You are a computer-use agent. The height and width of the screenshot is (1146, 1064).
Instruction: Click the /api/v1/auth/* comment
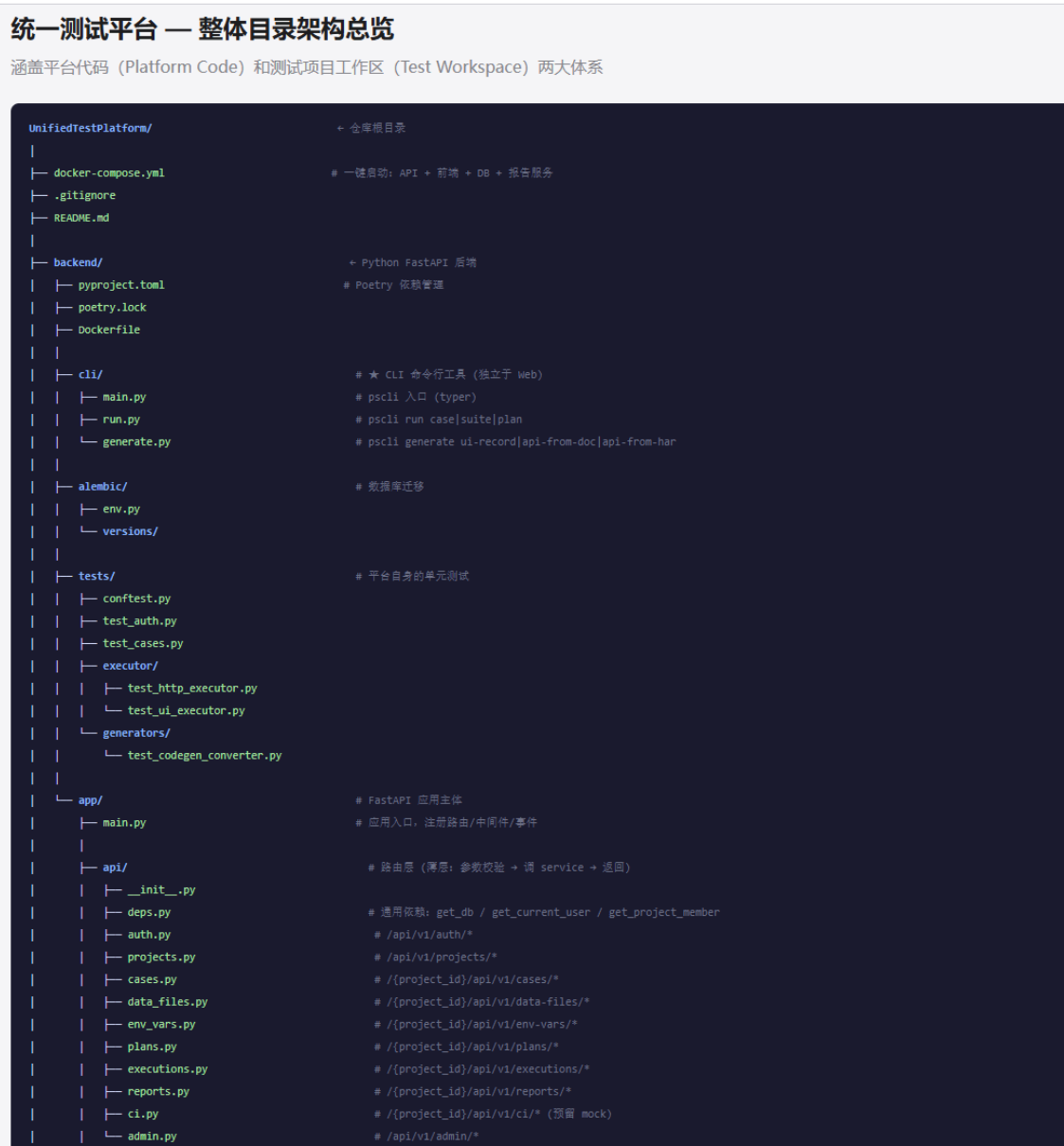[x=424, y=935]
